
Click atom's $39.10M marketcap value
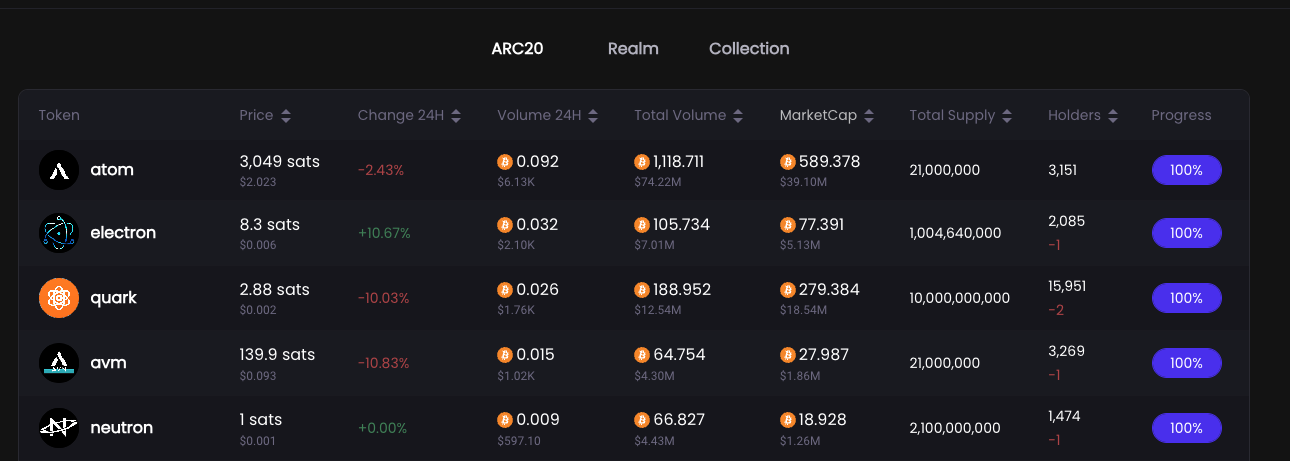click(804, 182)
